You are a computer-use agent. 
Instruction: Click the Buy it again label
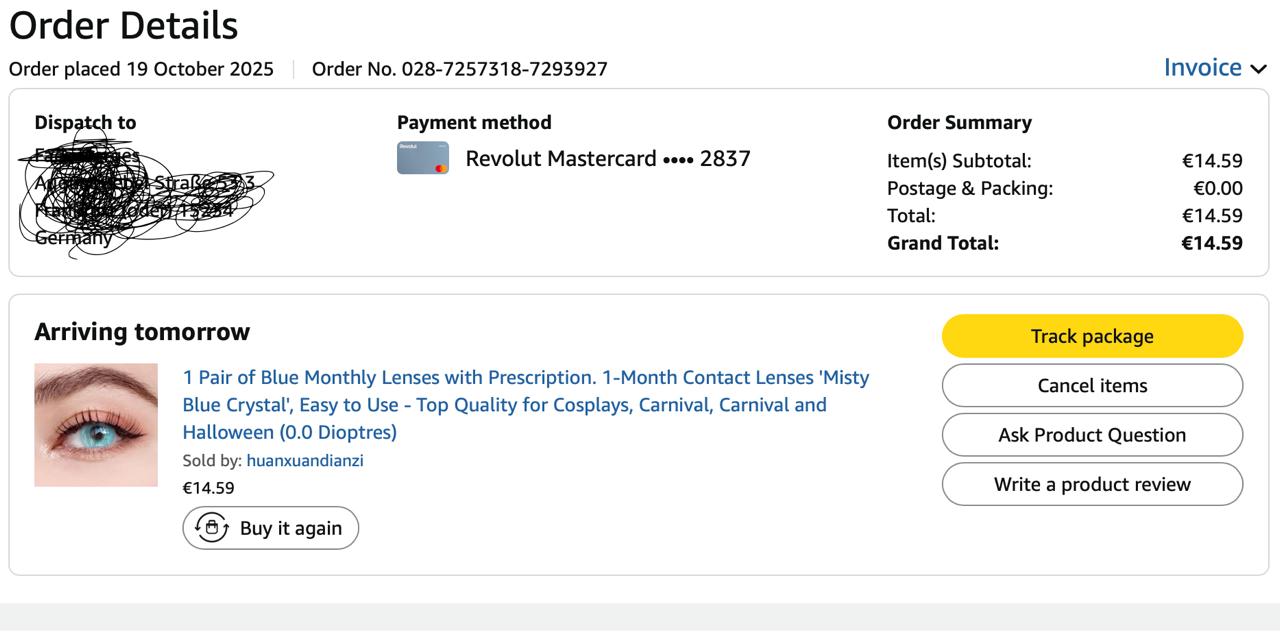point(290,528)
